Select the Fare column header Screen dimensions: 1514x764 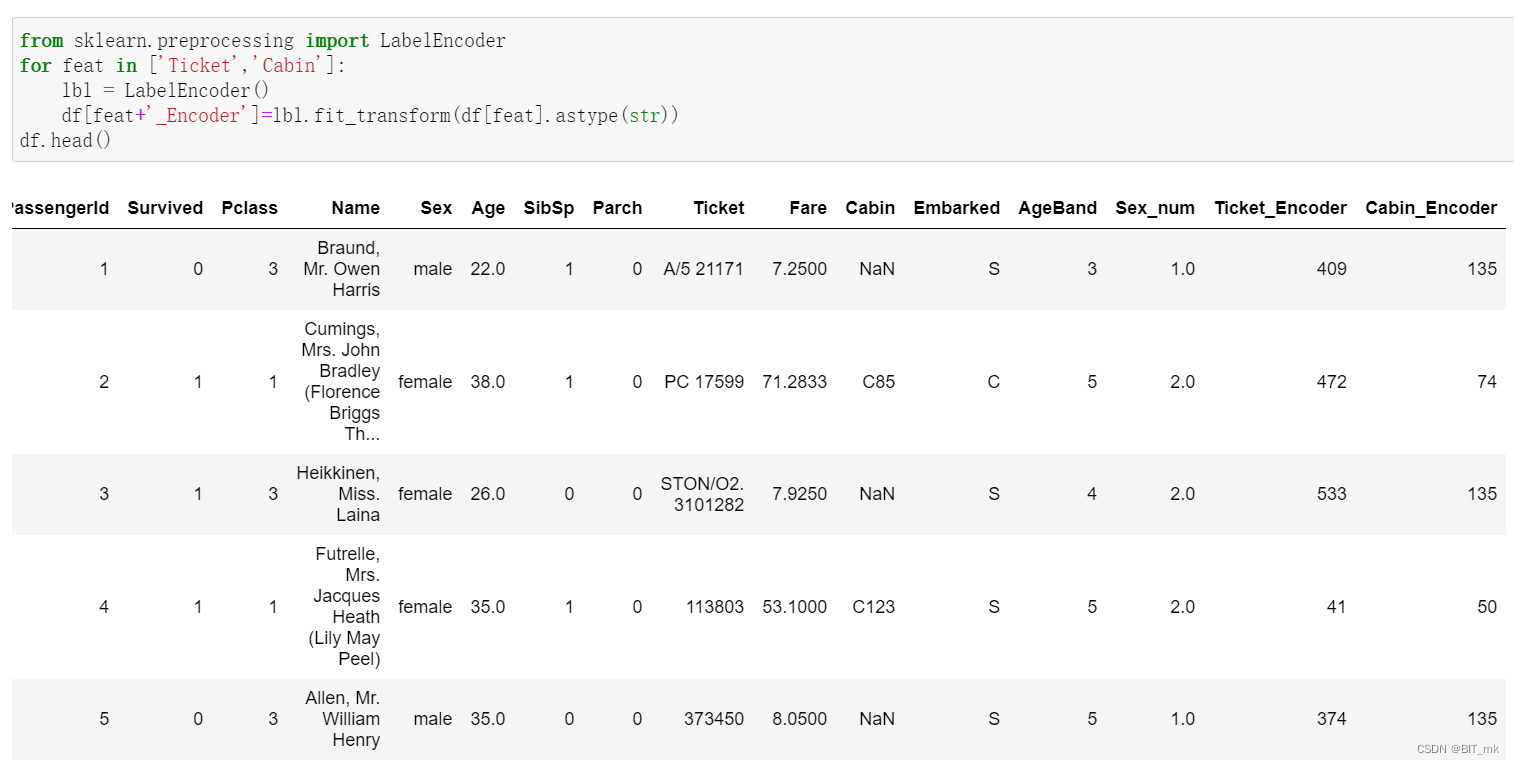pyautogui.click(x=808, y=208)
